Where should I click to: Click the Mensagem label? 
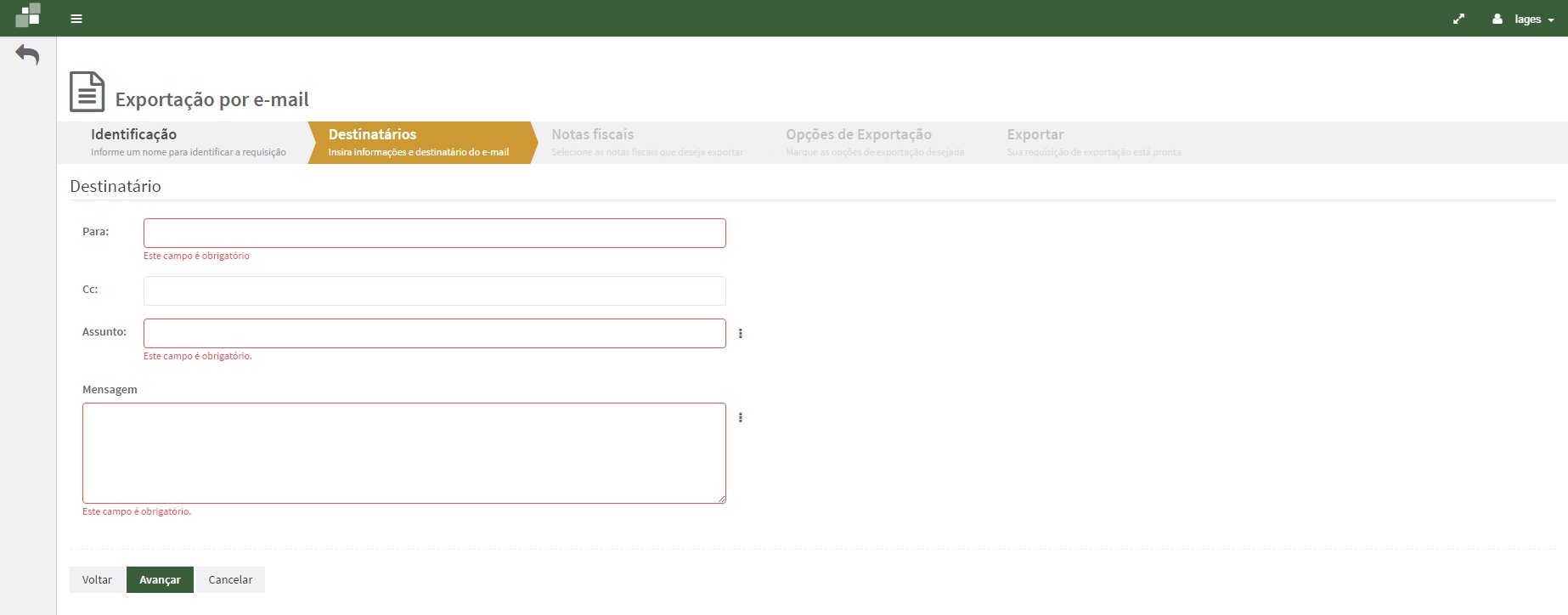coord(110,390)
